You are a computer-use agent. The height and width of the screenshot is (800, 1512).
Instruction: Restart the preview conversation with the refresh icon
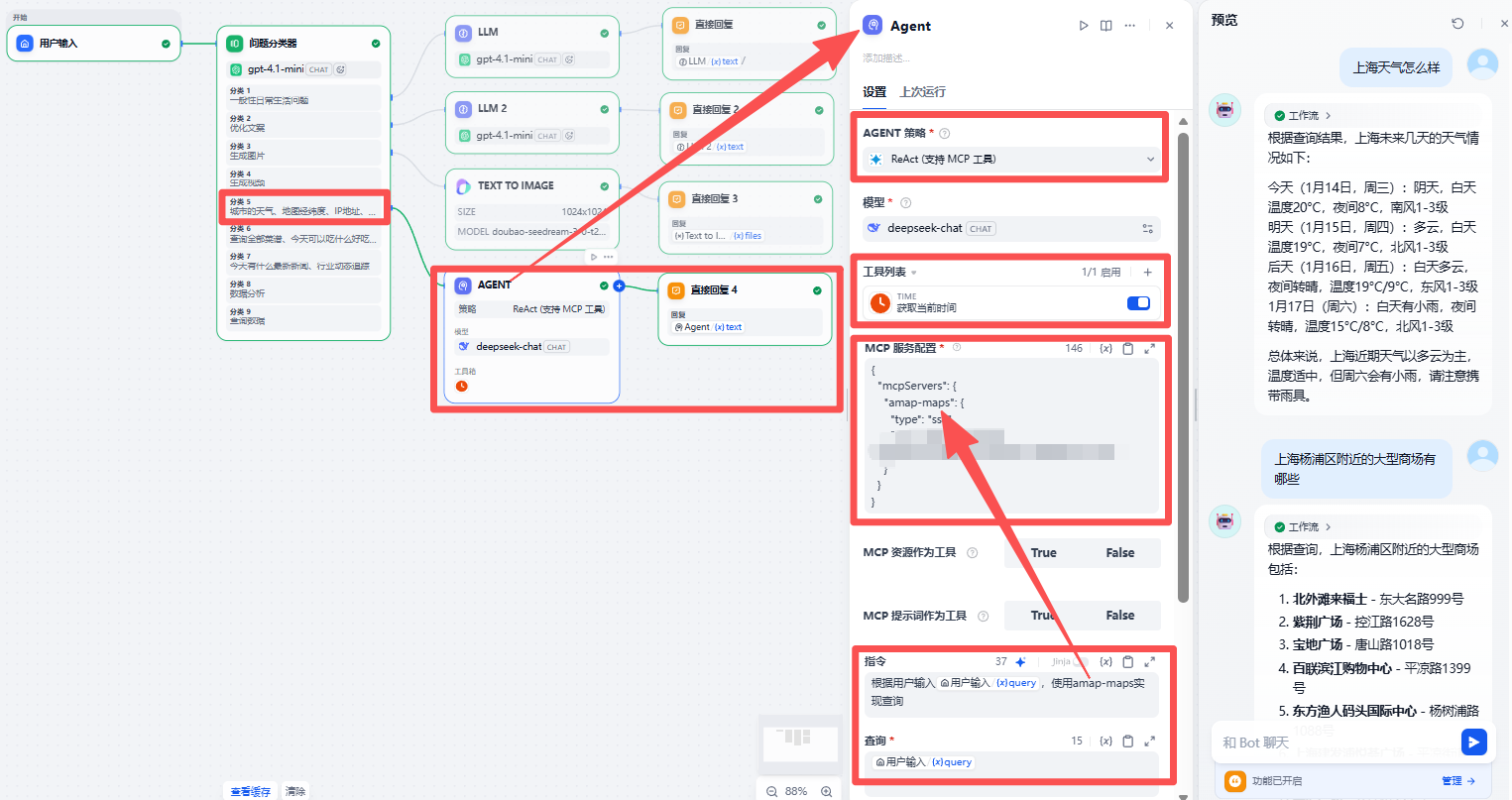pos(1457,23)
